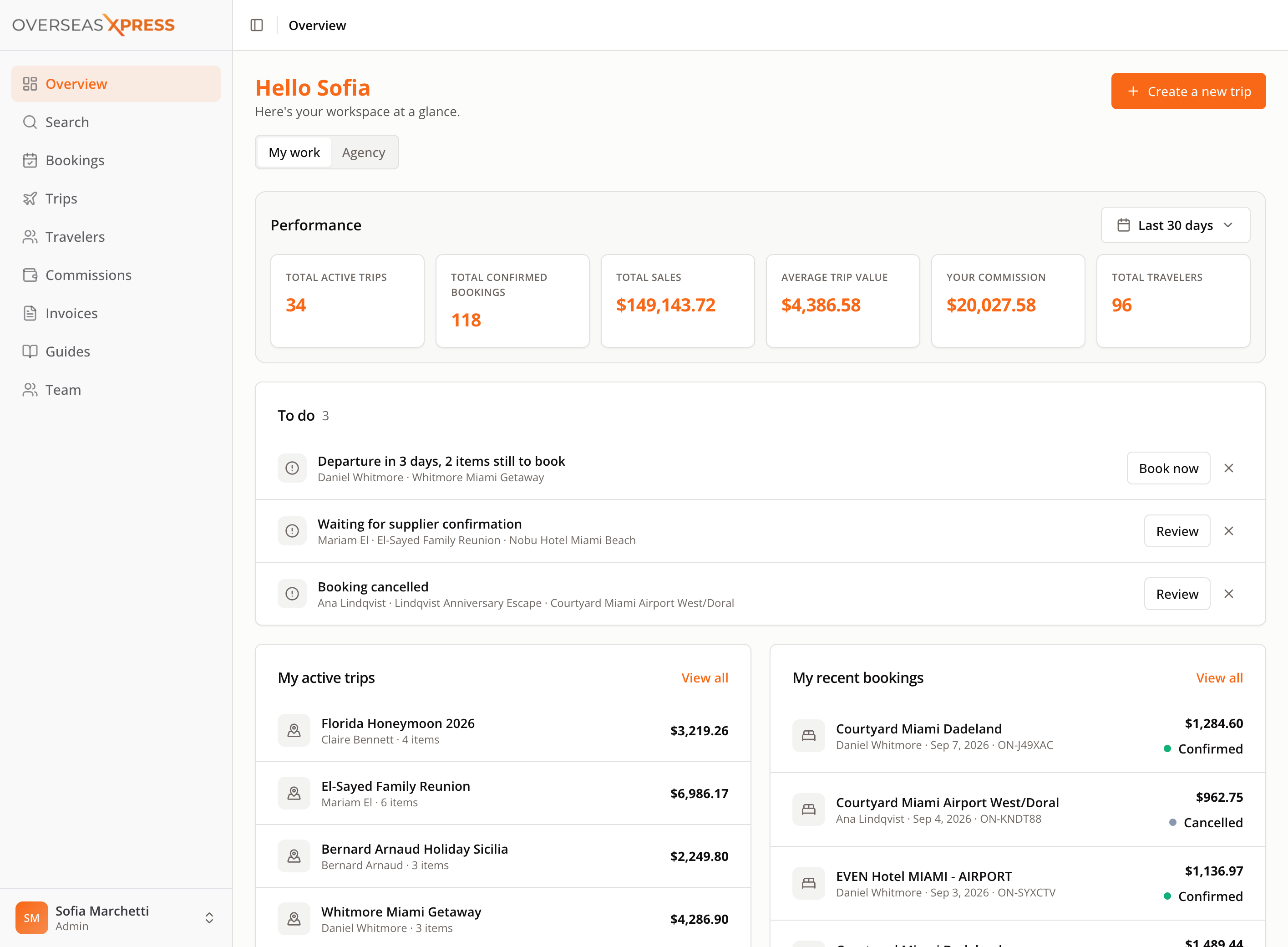Open Search in the sidebar
This screenshot has height=947, width=1288.
tap(116, 122)
